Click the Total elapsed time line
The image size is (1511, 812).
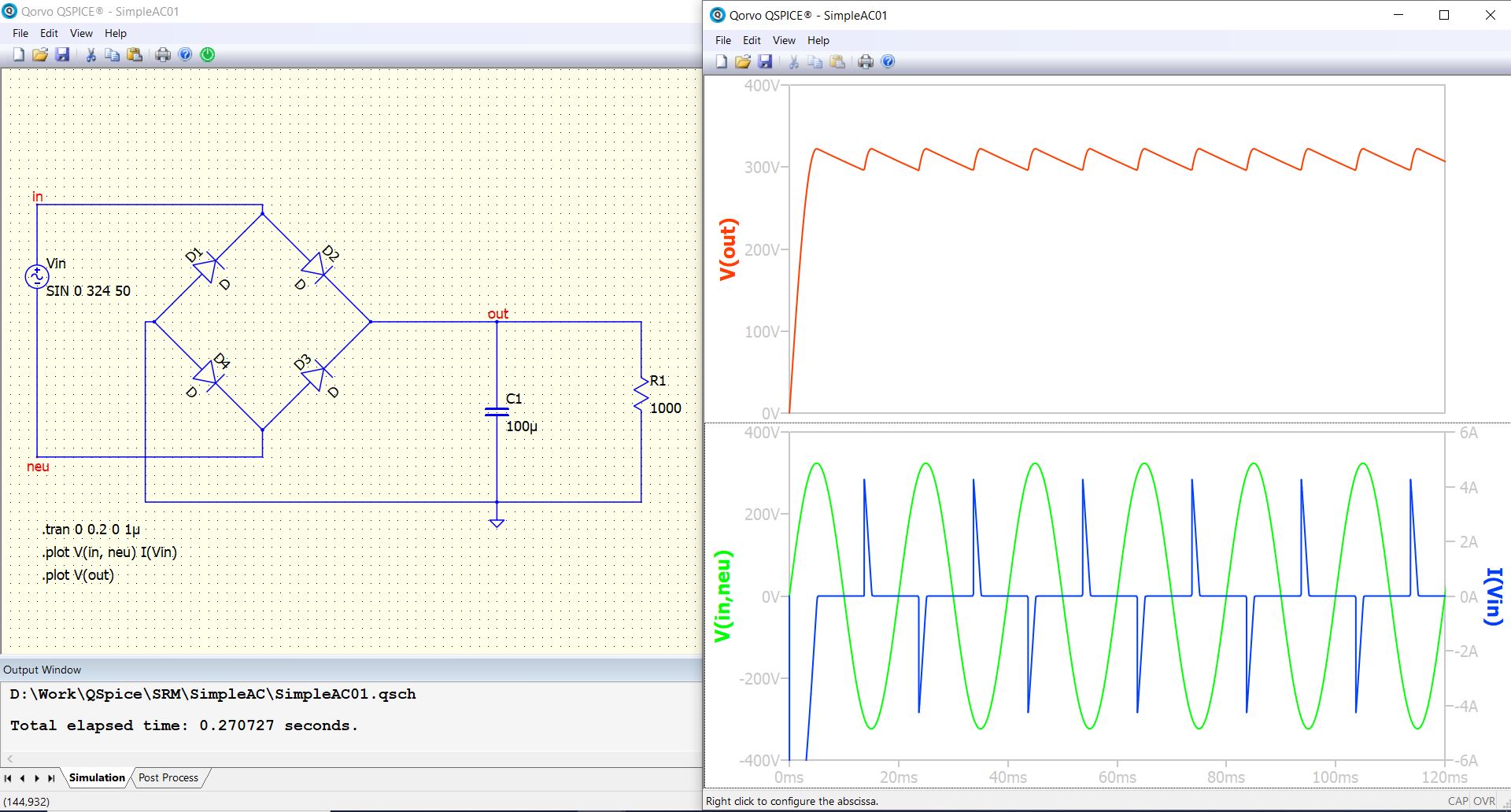[x=184, y=725]
